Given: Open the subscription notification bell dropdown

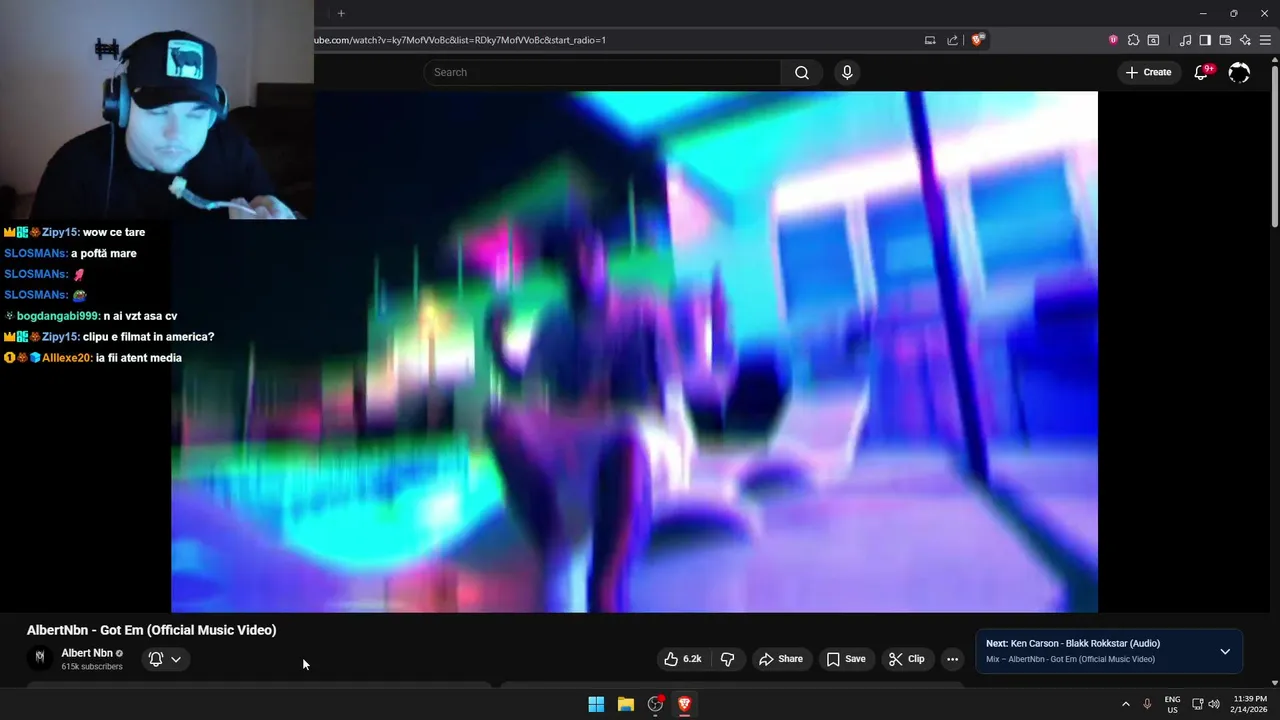Looking at the screenshot, I should [165, 659].
